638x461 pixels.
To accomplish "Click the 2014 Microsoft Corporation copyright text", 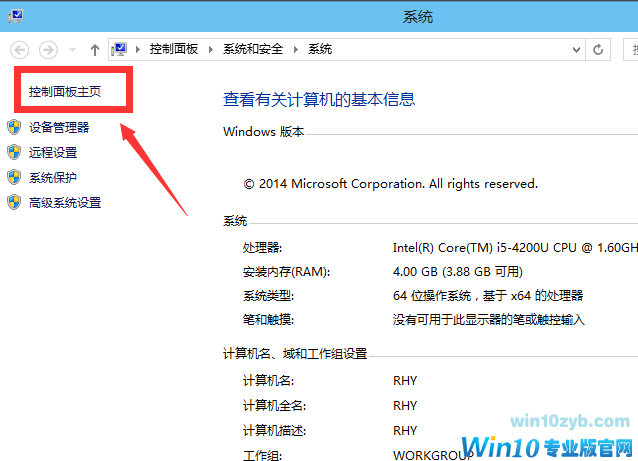I will click(x=391, y=184).
